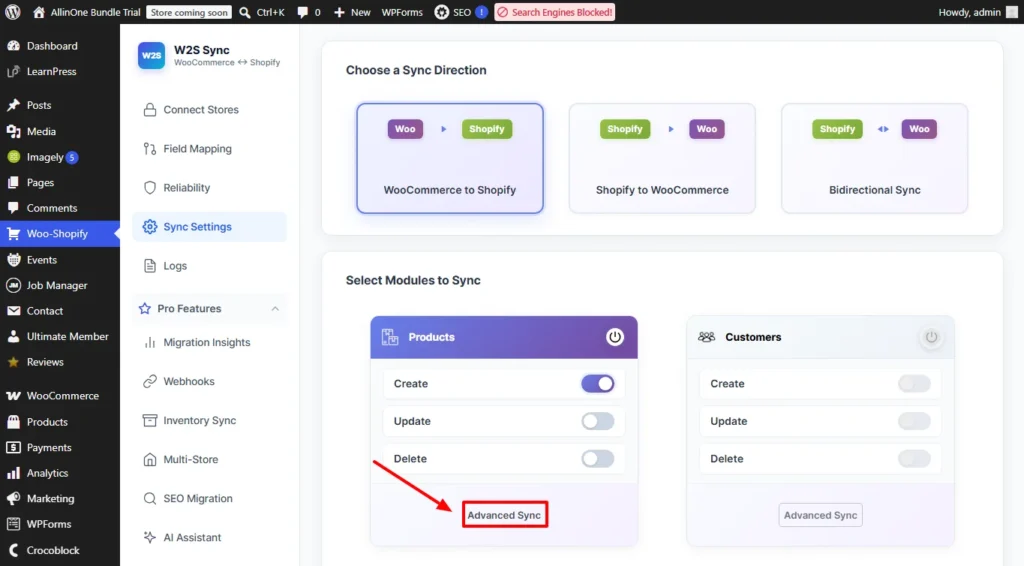Click the admin avatar thumbnail
1024x566 pixels.
pos(1012,12)
